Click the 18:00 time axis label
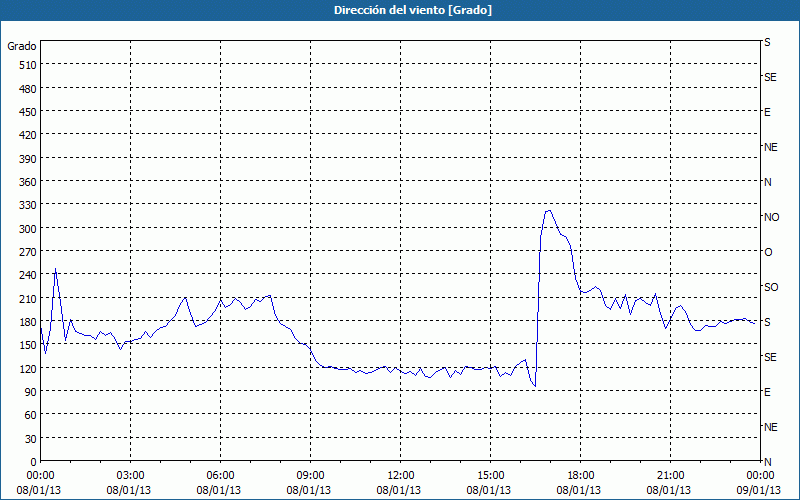 [581, 476]
